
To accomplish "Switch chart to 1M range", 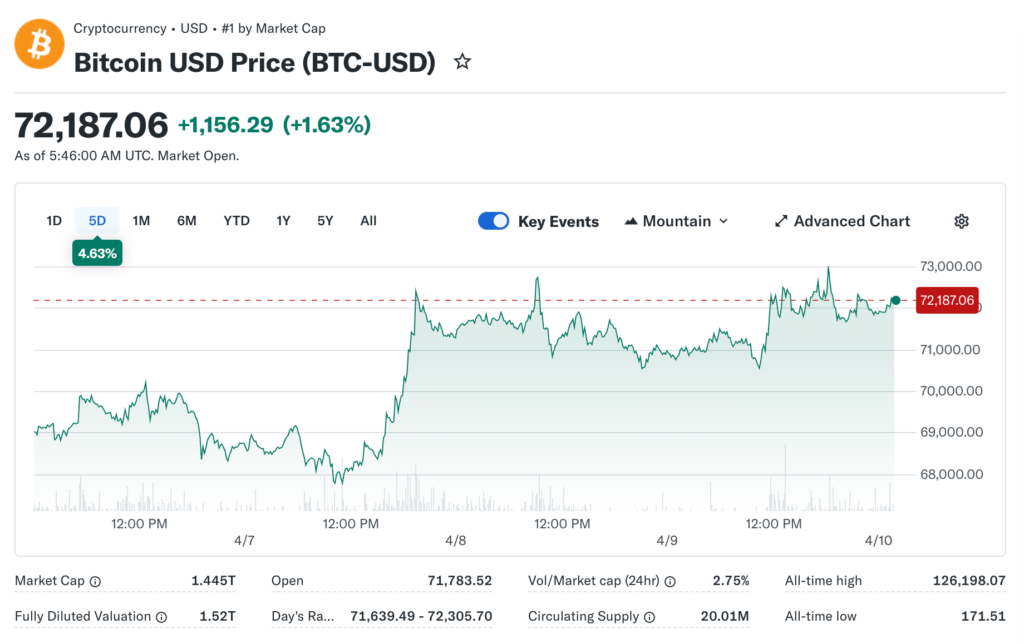I will 141,221.
